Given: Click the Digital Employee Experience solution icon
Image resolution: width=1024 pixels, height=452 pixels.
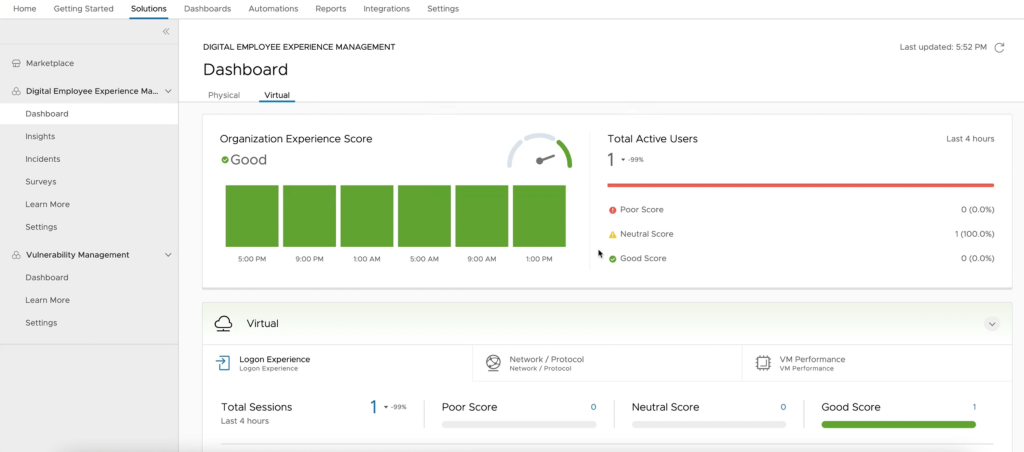Looking at the screenshot, I should [16, 91].
